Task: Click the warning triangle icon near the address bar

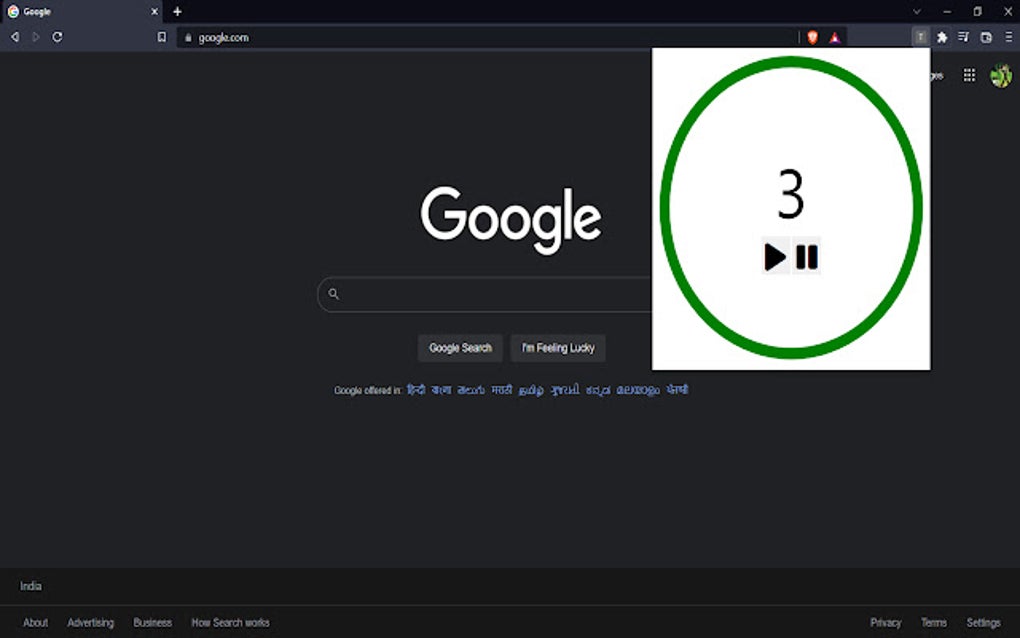Action: click(833, 37)
